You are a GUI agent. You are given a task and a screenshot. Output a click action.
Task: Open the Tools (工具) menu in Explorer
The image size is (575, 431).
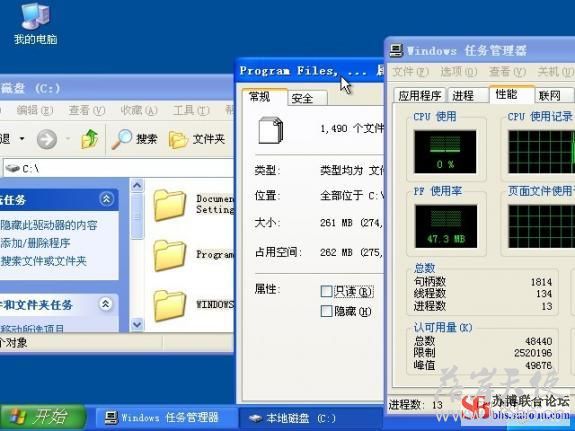(x=191, y=110)
